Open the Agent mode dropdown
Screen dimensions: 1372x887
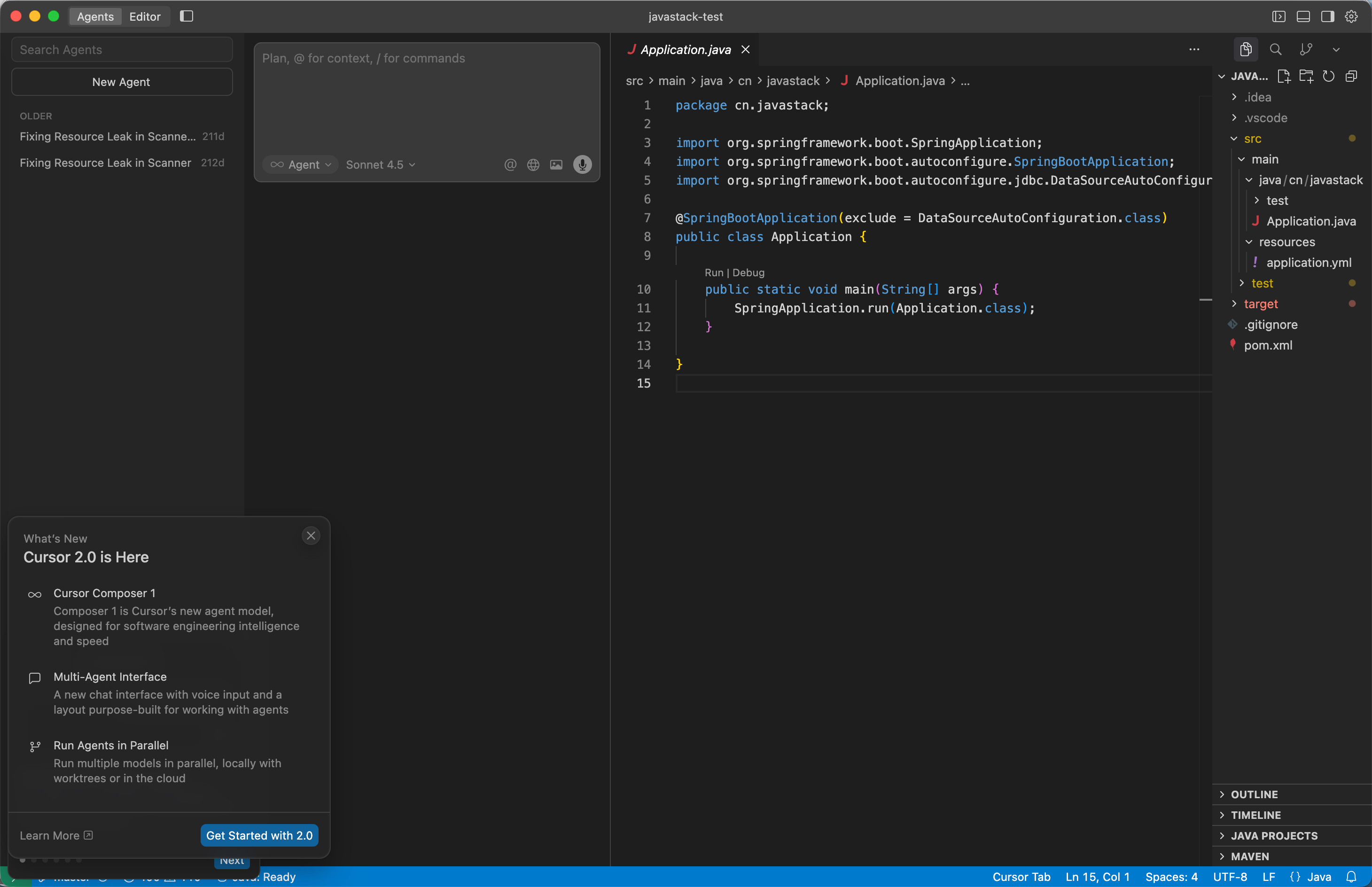(301, 165)
